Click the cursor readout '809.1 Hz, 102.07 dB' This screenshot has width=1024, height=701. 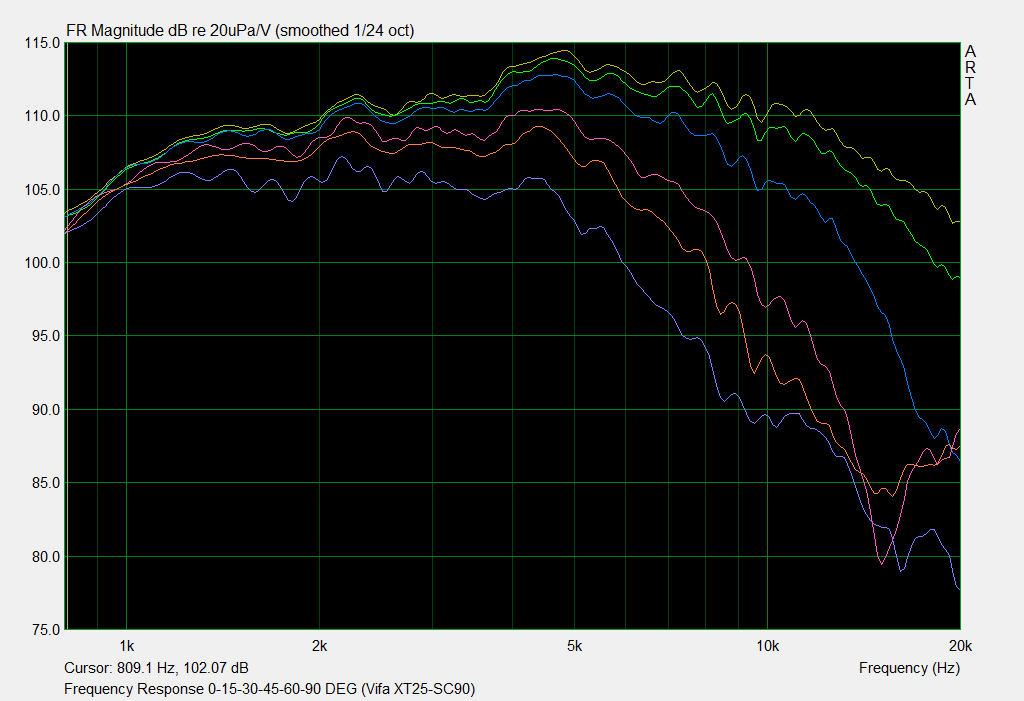coord(183,668)
